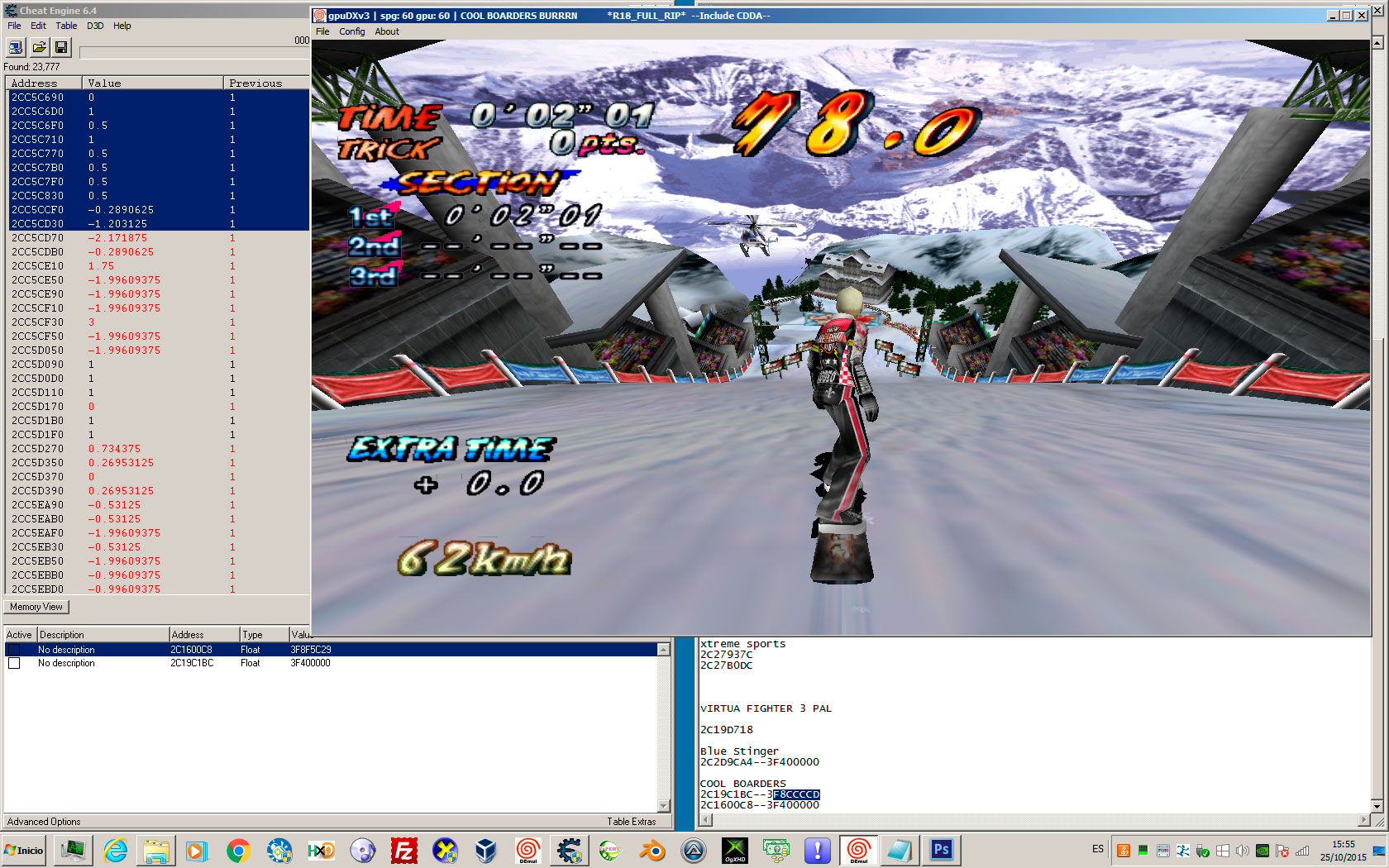
Task: Click the first DEmul icon in taskbar
Action: pyautogui.click(x=527, y=850)
